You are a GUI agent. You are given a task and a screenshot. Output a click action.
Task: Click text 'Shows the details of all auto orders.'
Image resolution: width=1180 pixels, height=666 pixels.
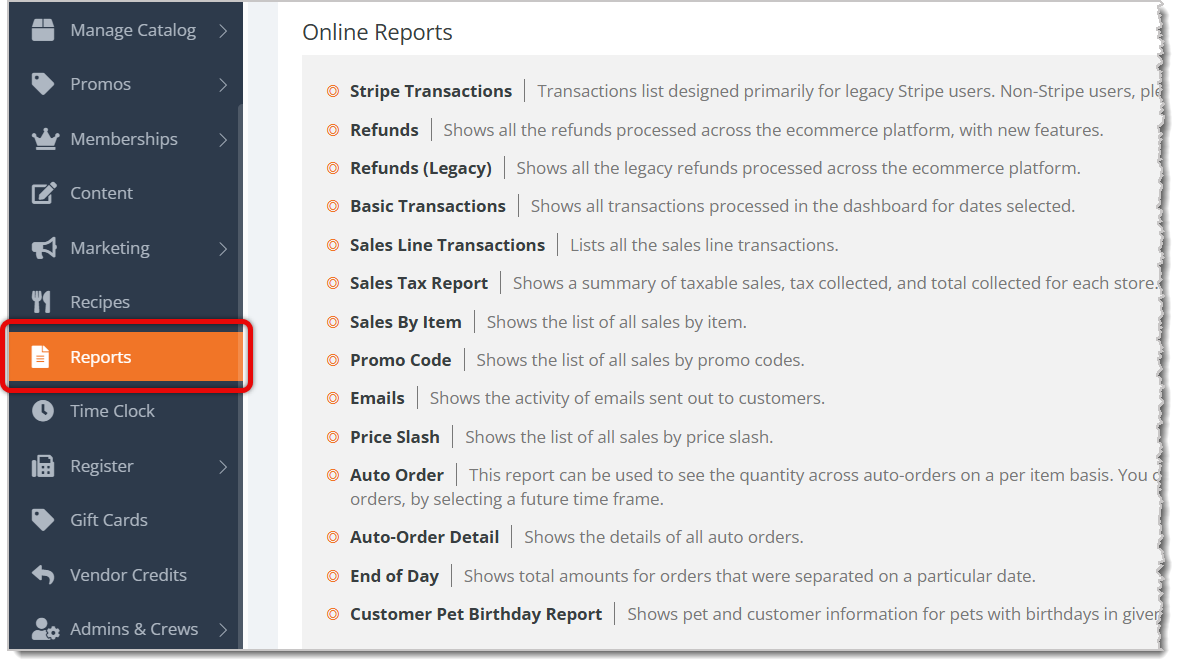(664, 537)
